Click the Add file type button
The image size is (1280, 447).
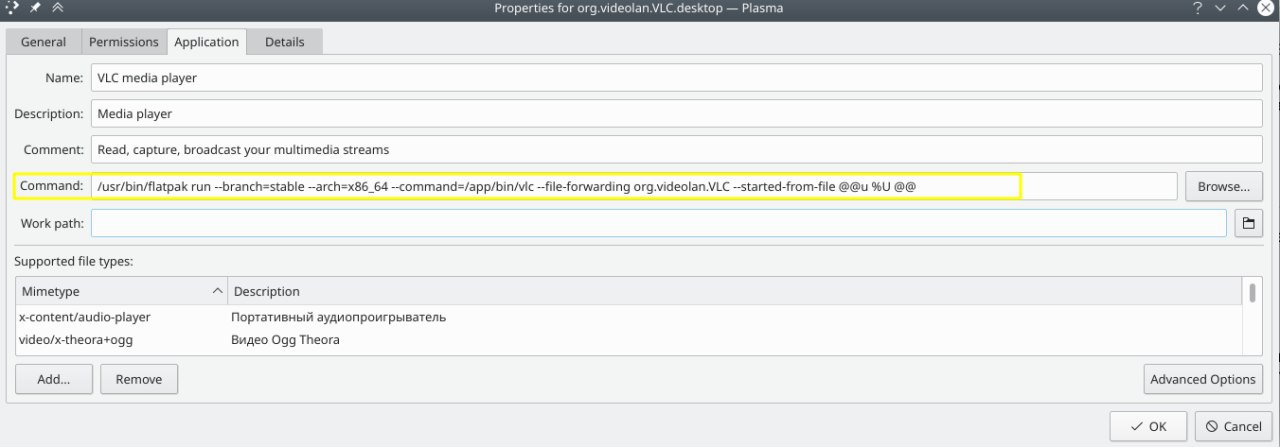point(54,379)
